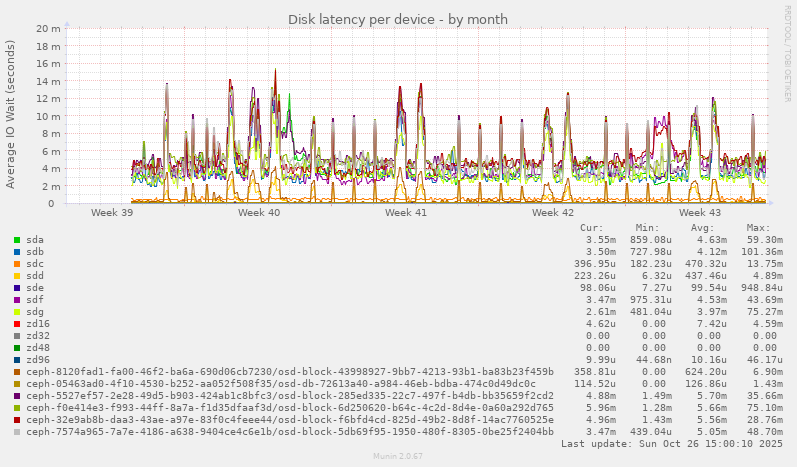Select the Week 42 axis label
797x467 pixels.
coord(553,213)
